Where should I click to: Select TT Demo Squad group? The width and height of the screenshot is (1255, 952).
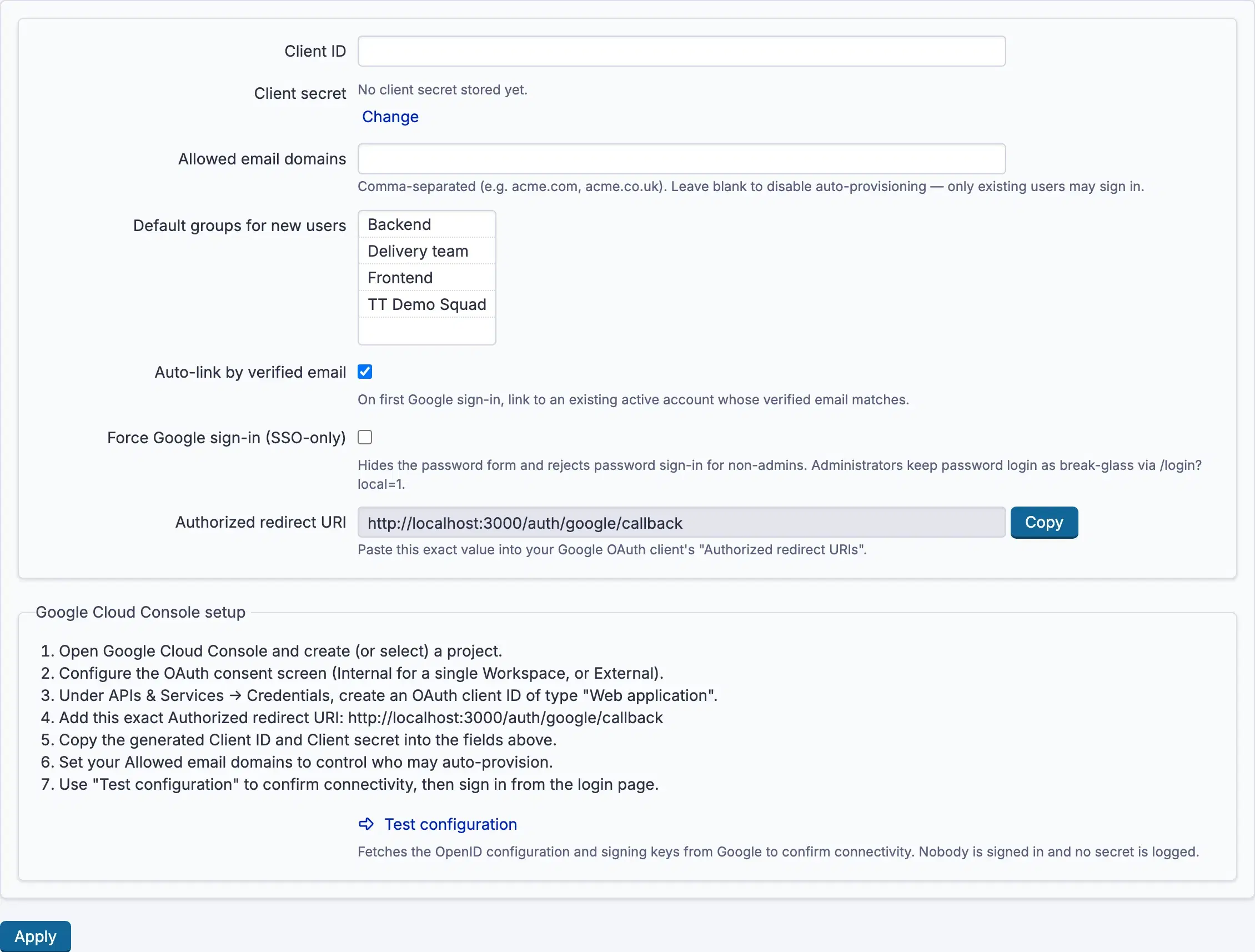point(426,305)
